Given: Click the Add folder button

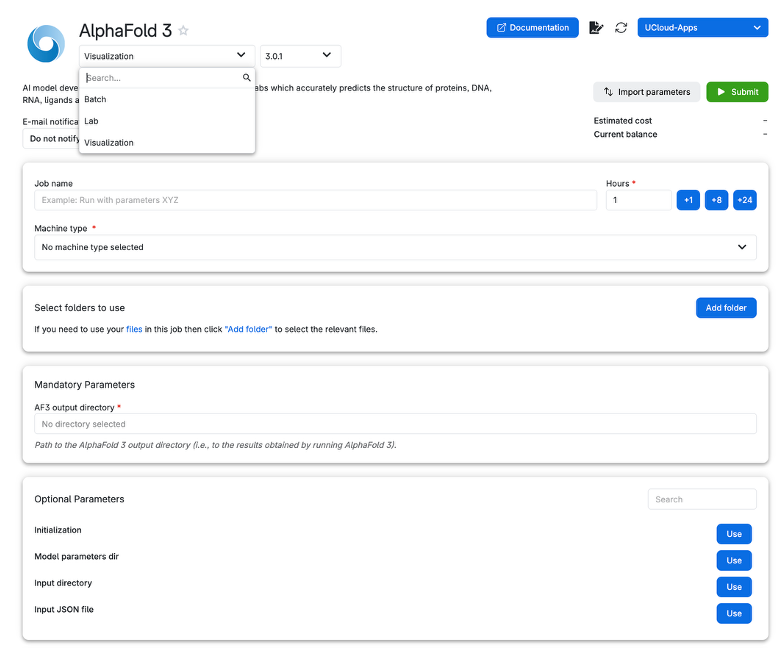Looking at the screenshot, I should (x=726, y=308).
